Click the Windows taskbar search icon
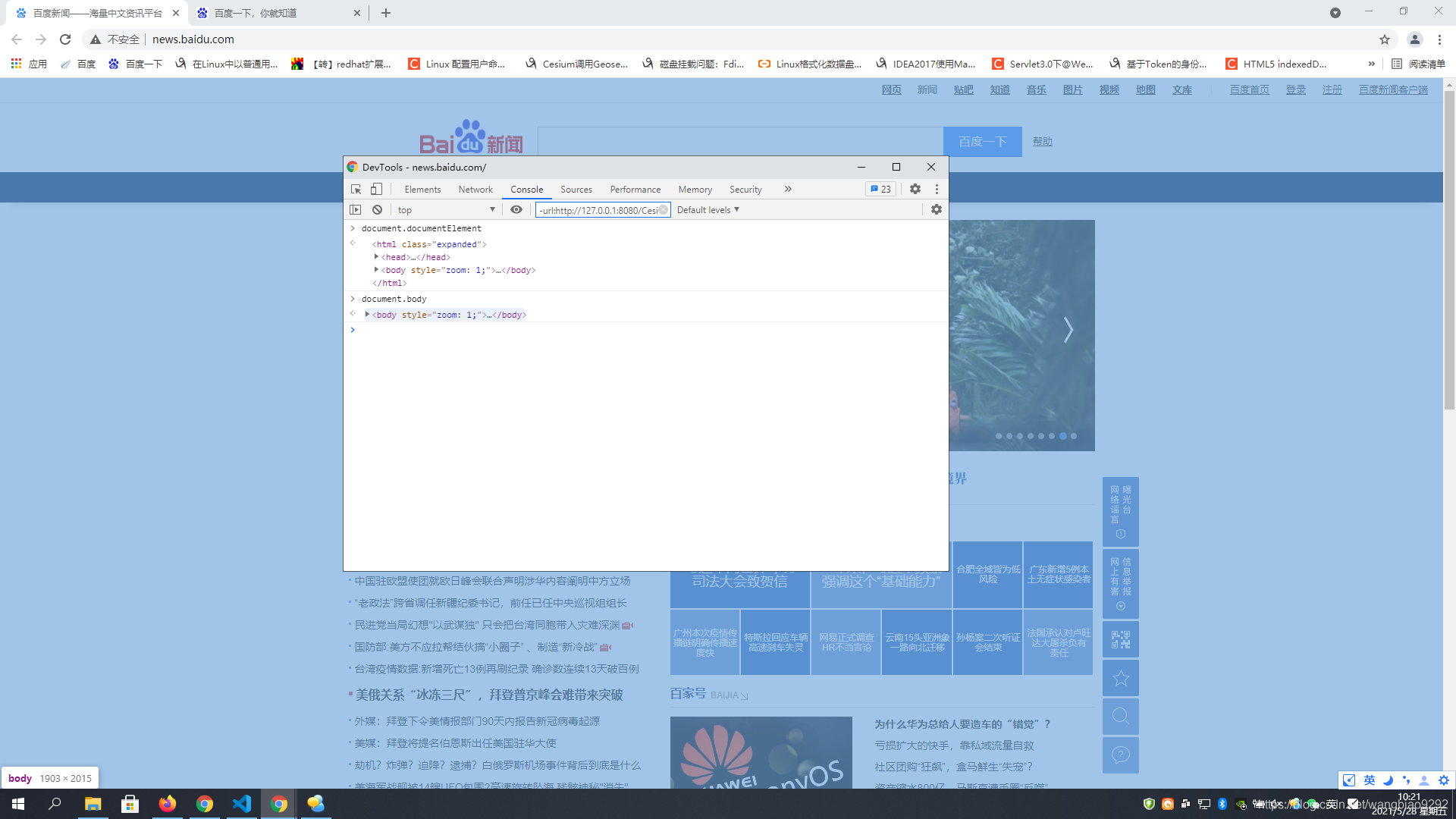 click(55, 804)
